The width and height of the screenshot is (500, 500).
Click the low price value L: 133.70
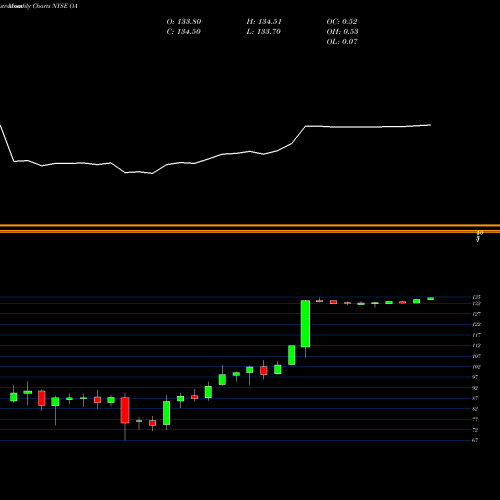coord(264,32)
